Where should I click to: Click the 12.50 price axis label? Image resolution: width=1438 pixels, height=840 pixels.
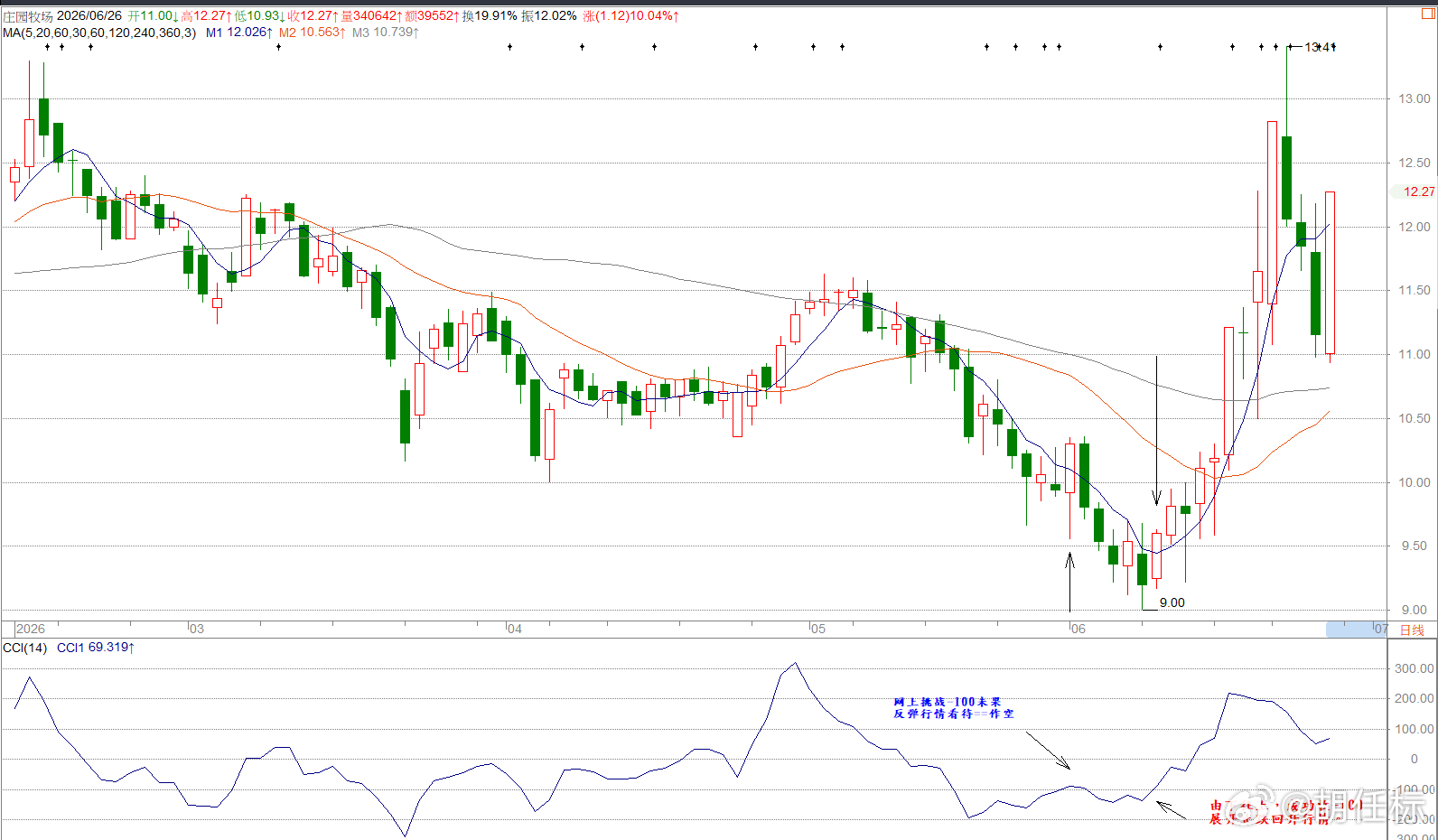[x=1415, y=163]
